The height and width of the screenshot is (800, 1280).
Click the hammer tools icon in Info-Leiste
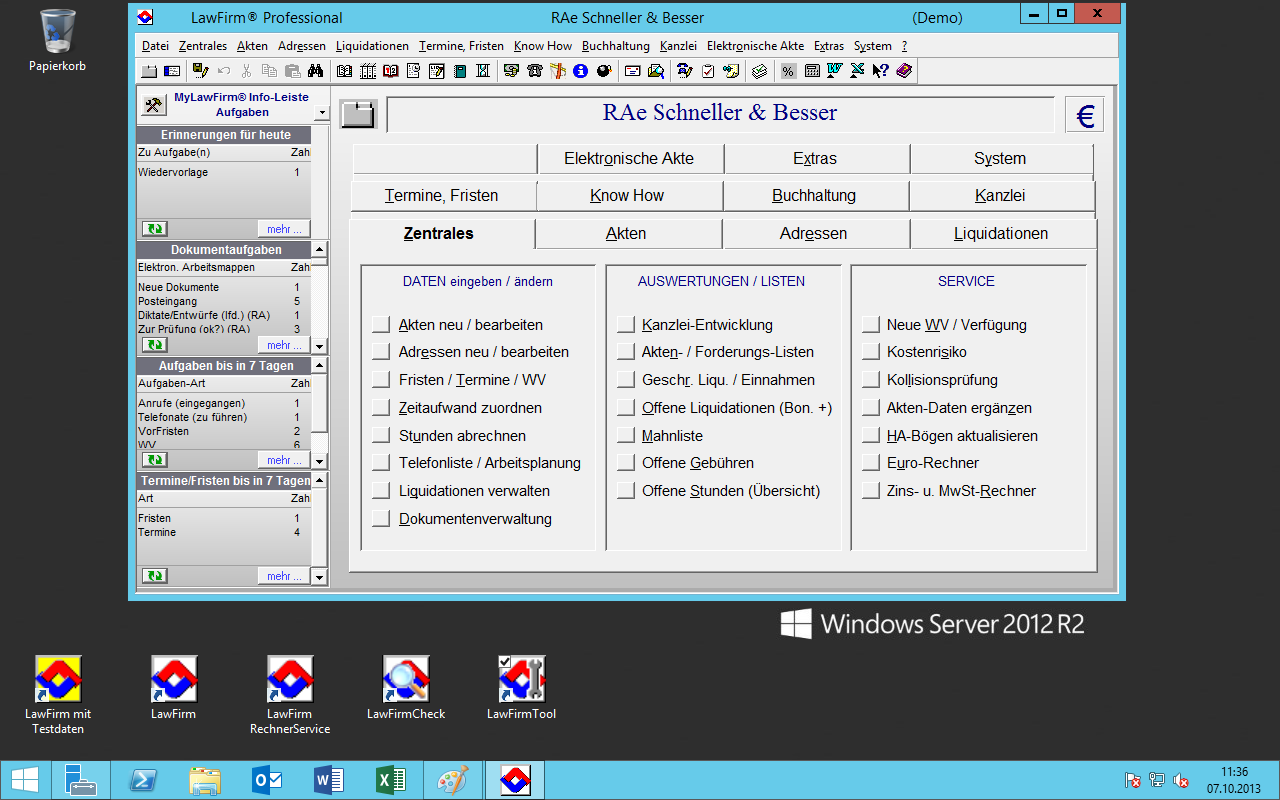[153, 104]
